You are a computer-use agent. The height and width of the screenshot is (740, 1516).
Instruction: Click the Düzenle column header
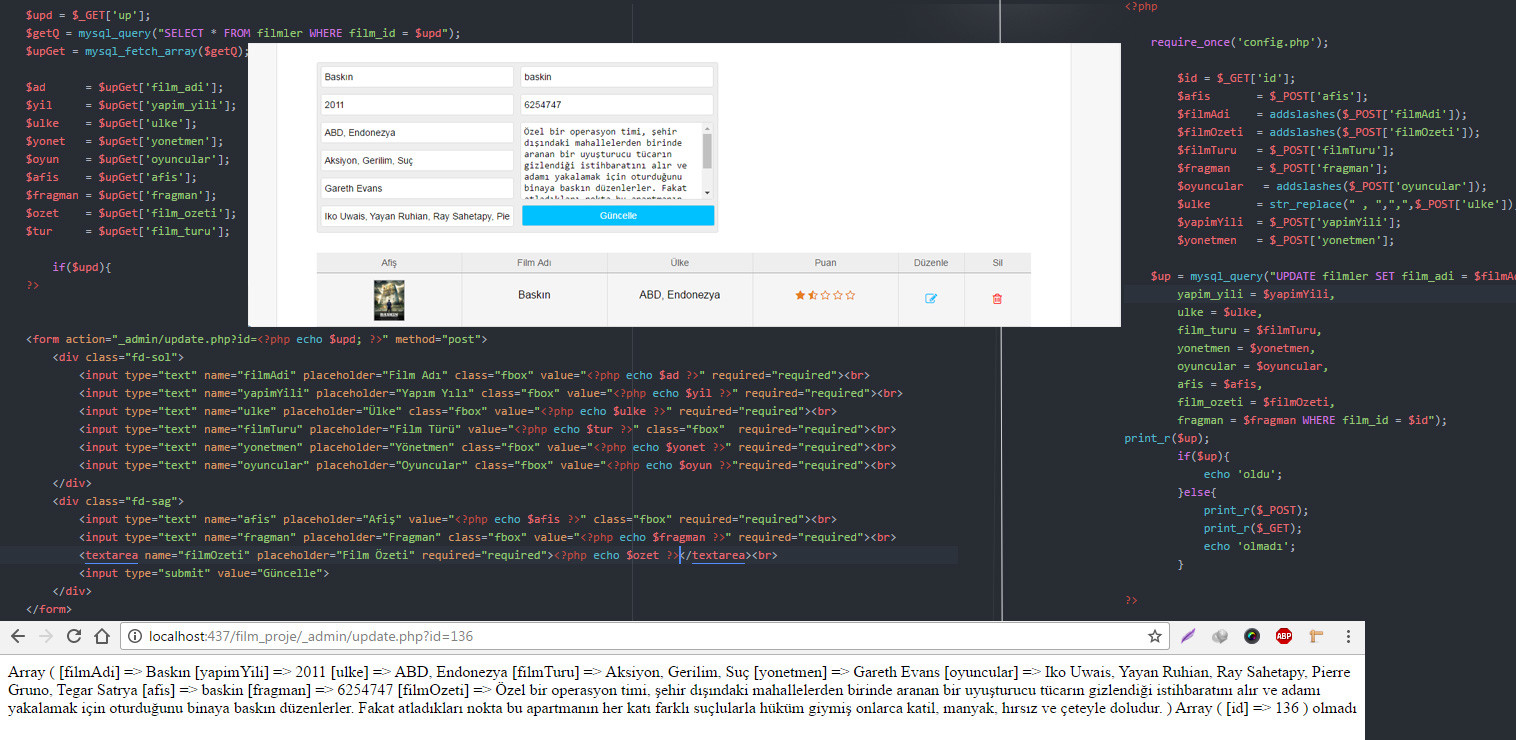(x=931, y=263)
